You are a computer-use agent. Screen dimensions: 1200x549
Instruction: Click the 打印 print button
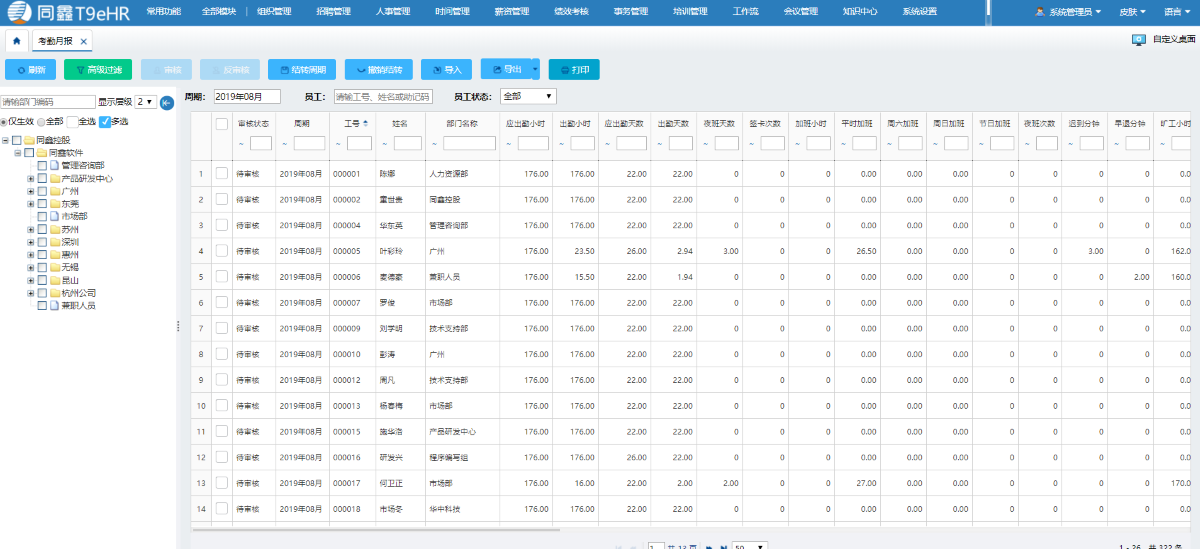pyautogui.click(x=574, y=70)
